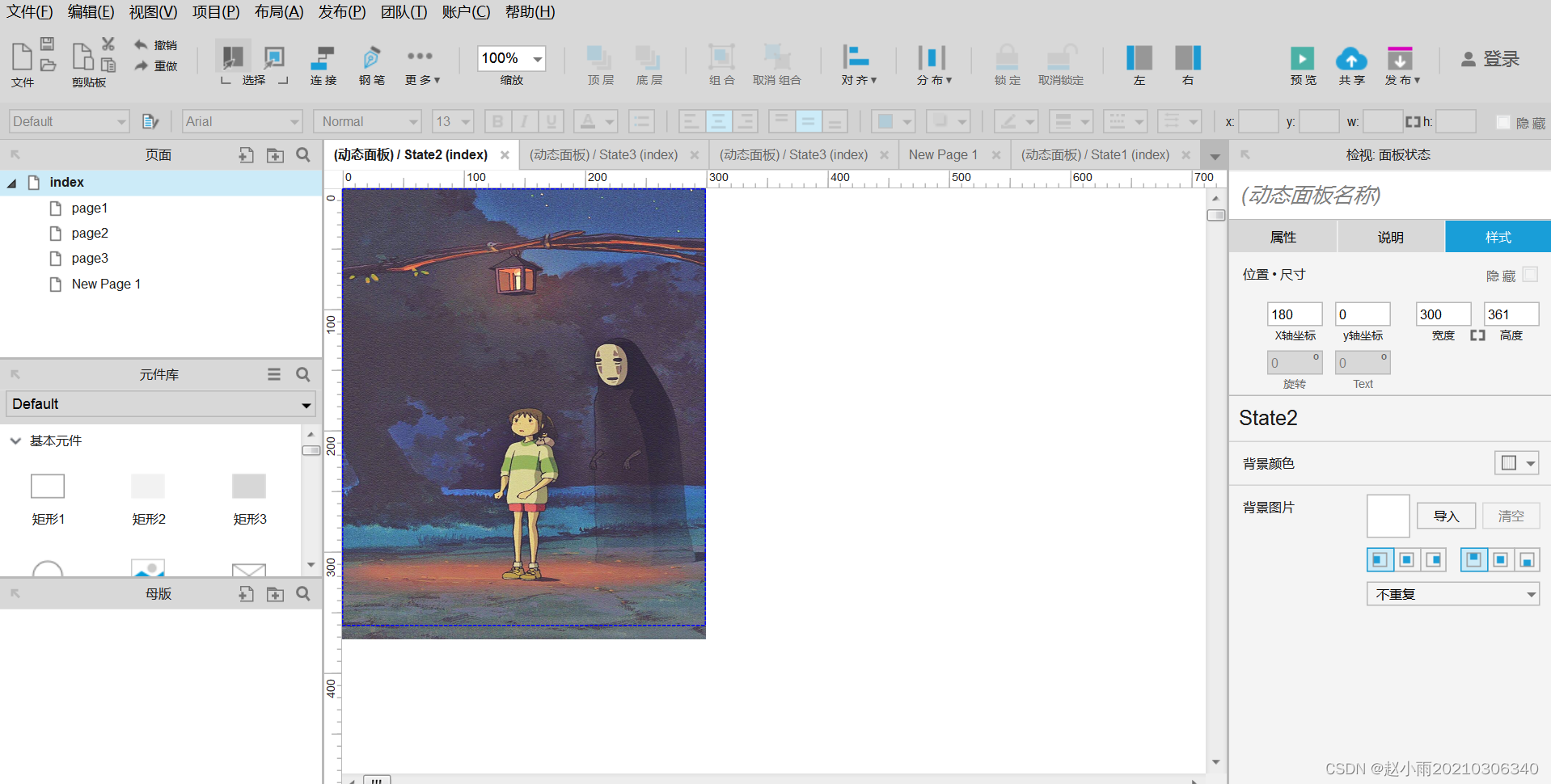Select the connector tool (连接)

tap(323, 65)
